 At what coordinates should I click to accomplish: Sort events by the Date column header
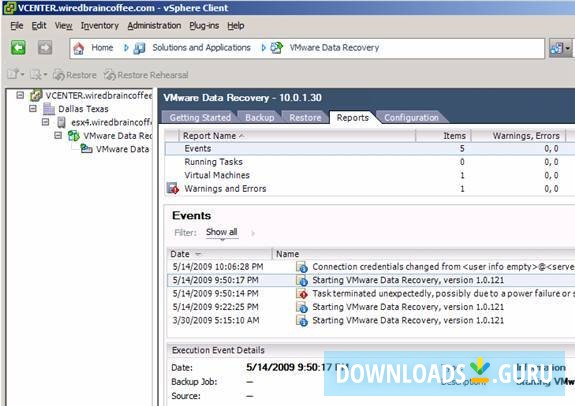point(219,254)
